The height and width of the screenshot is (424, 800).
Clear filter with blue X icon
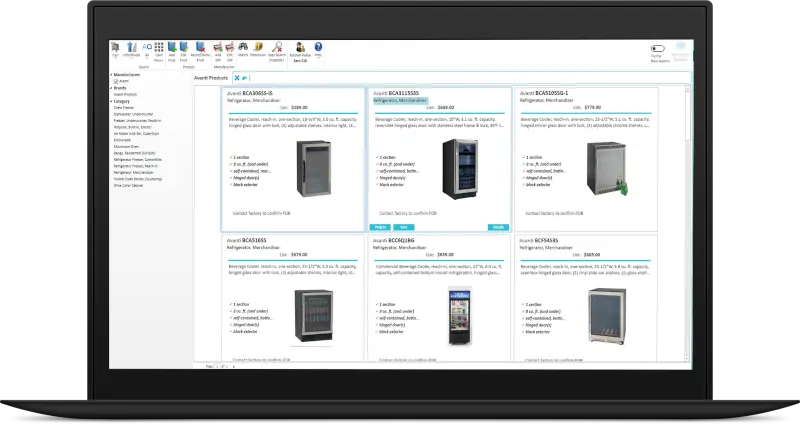tap(237, 78)
